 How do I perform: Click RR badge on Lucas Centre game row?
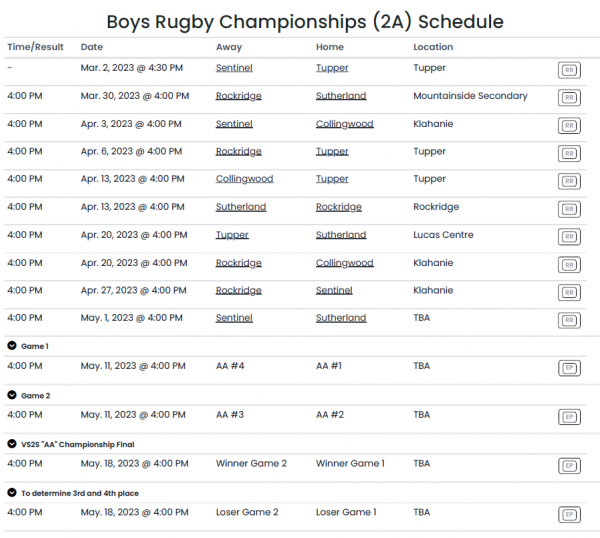pos(569,237)
